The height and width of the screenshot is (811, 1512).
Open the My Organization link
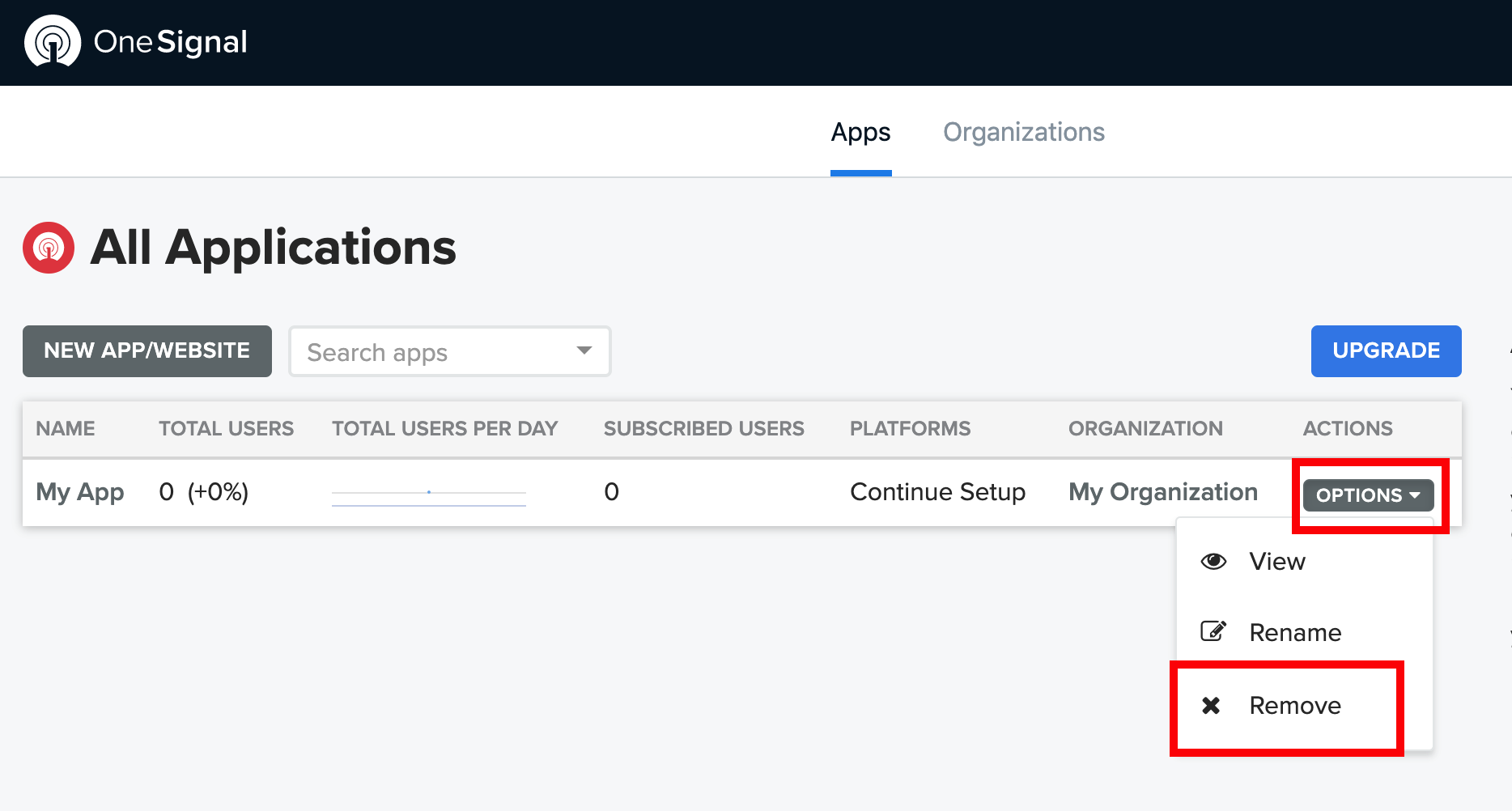1163,492
